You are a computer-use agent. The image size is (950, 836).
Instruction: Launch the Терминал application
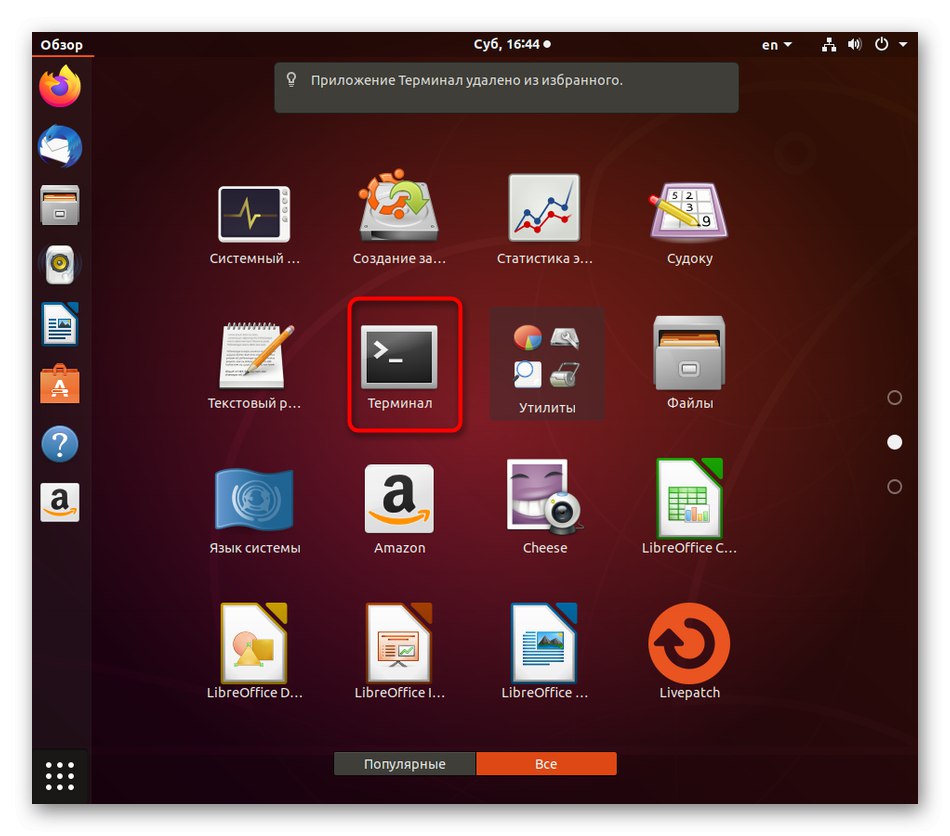pos(399,368)
